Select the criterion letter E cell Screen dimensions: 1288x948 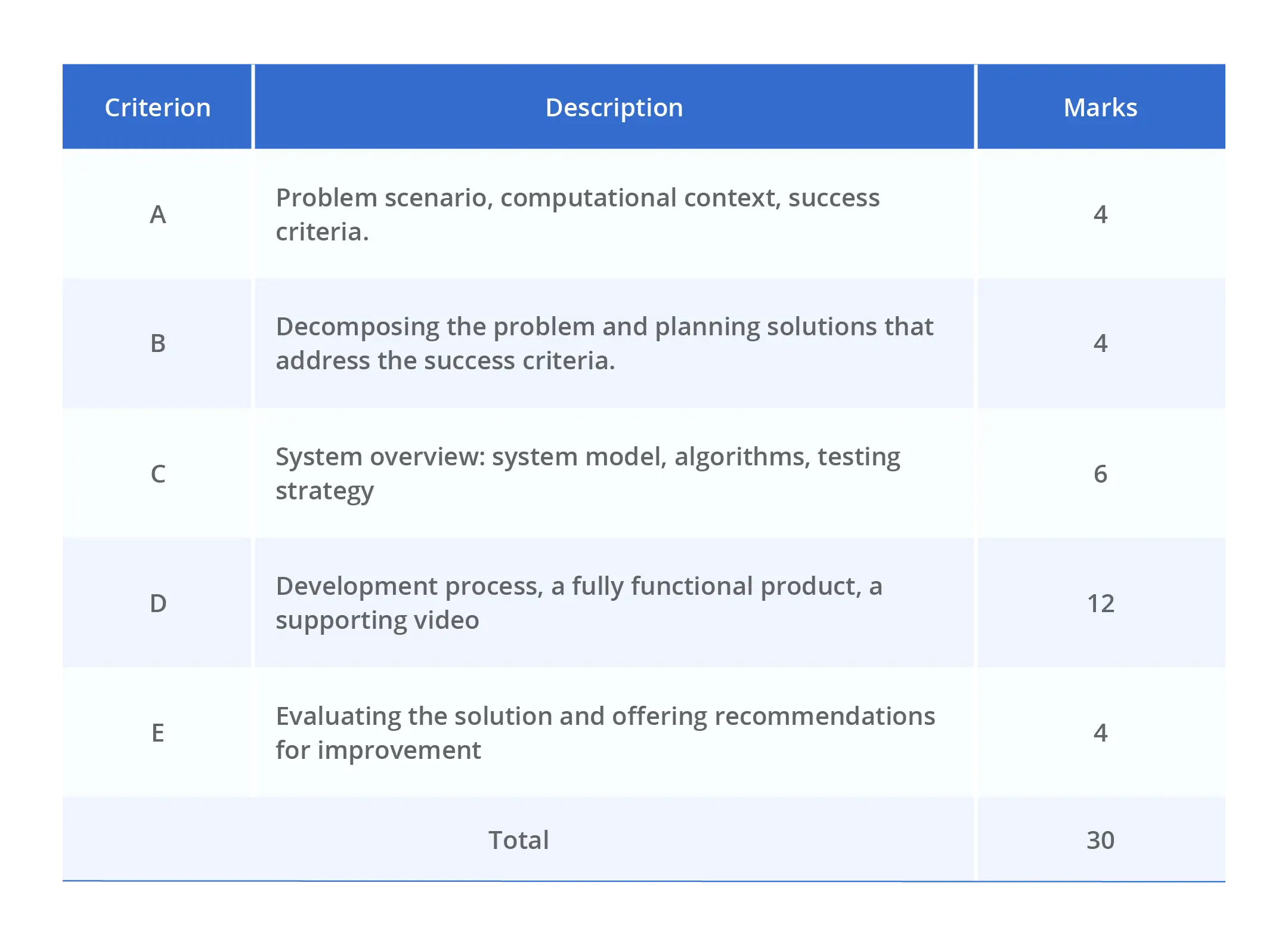(157, 733)
